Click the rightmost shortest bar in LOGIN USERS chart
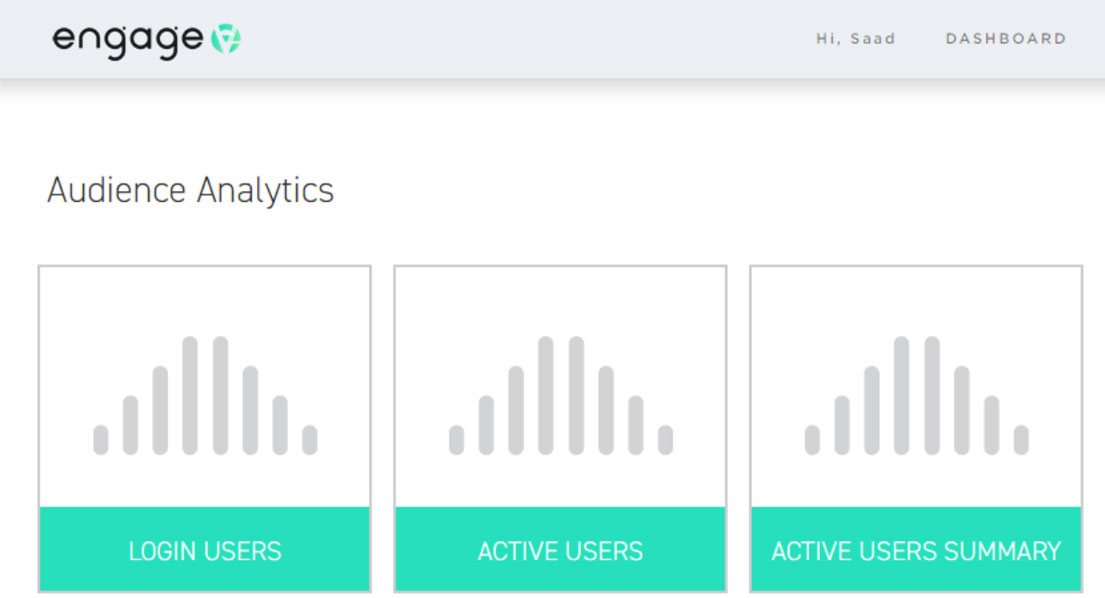The height and width of the screenshot is (598, 1105). [x=309, y=440]
